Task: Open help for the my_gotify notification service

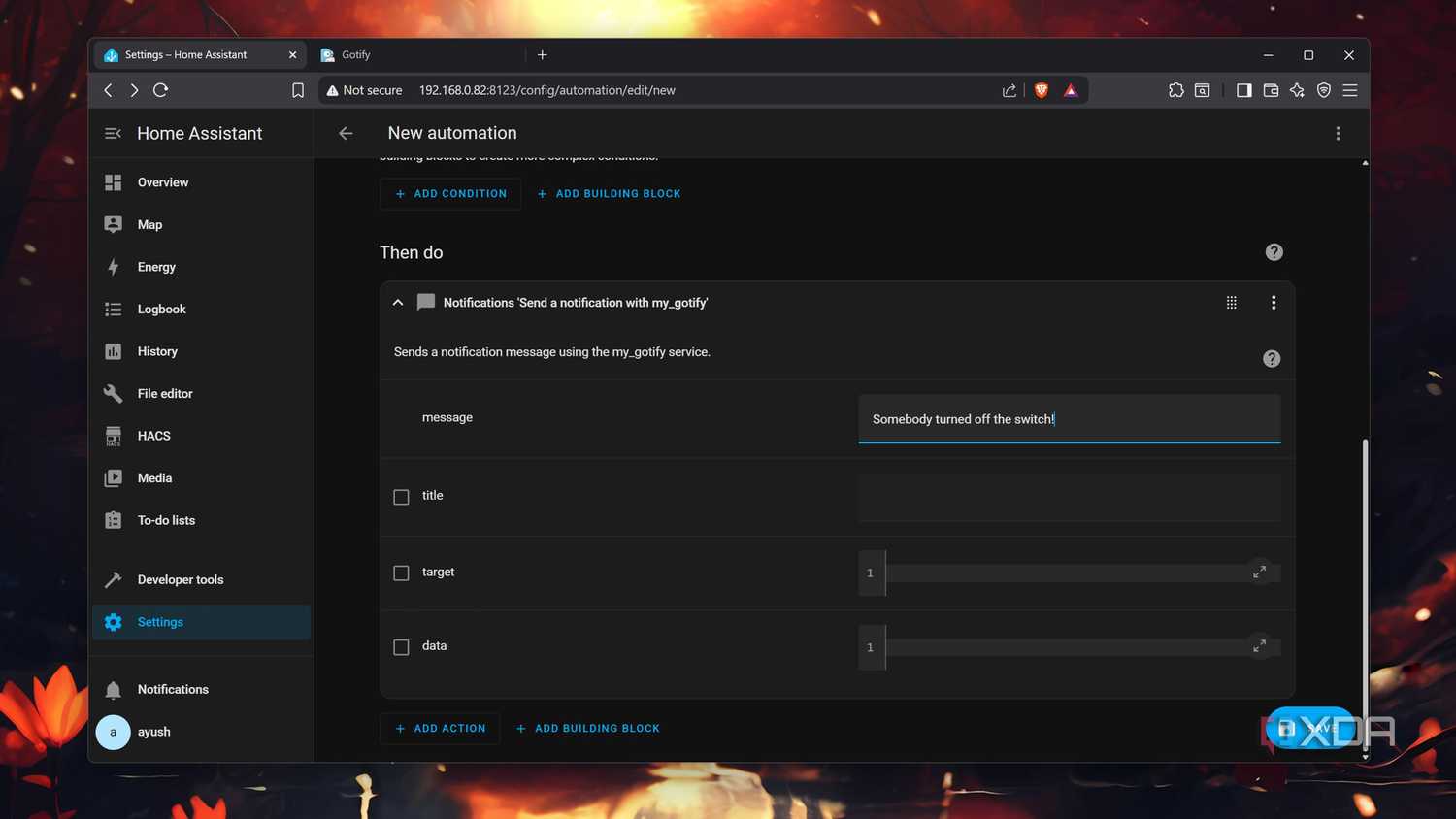Action: point(1272,359)
